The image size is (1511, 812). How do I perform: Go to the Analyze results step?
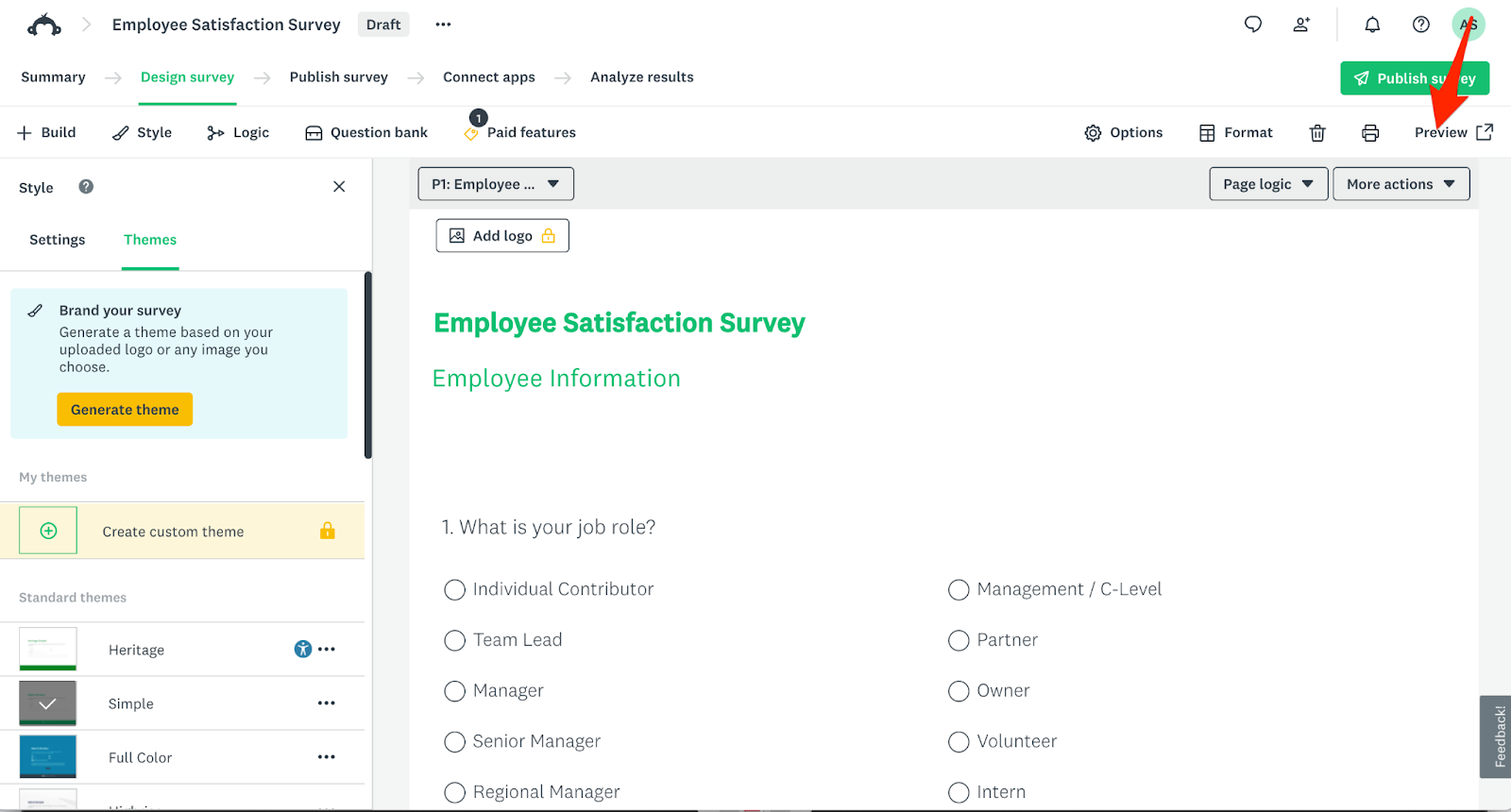[642, 77]
